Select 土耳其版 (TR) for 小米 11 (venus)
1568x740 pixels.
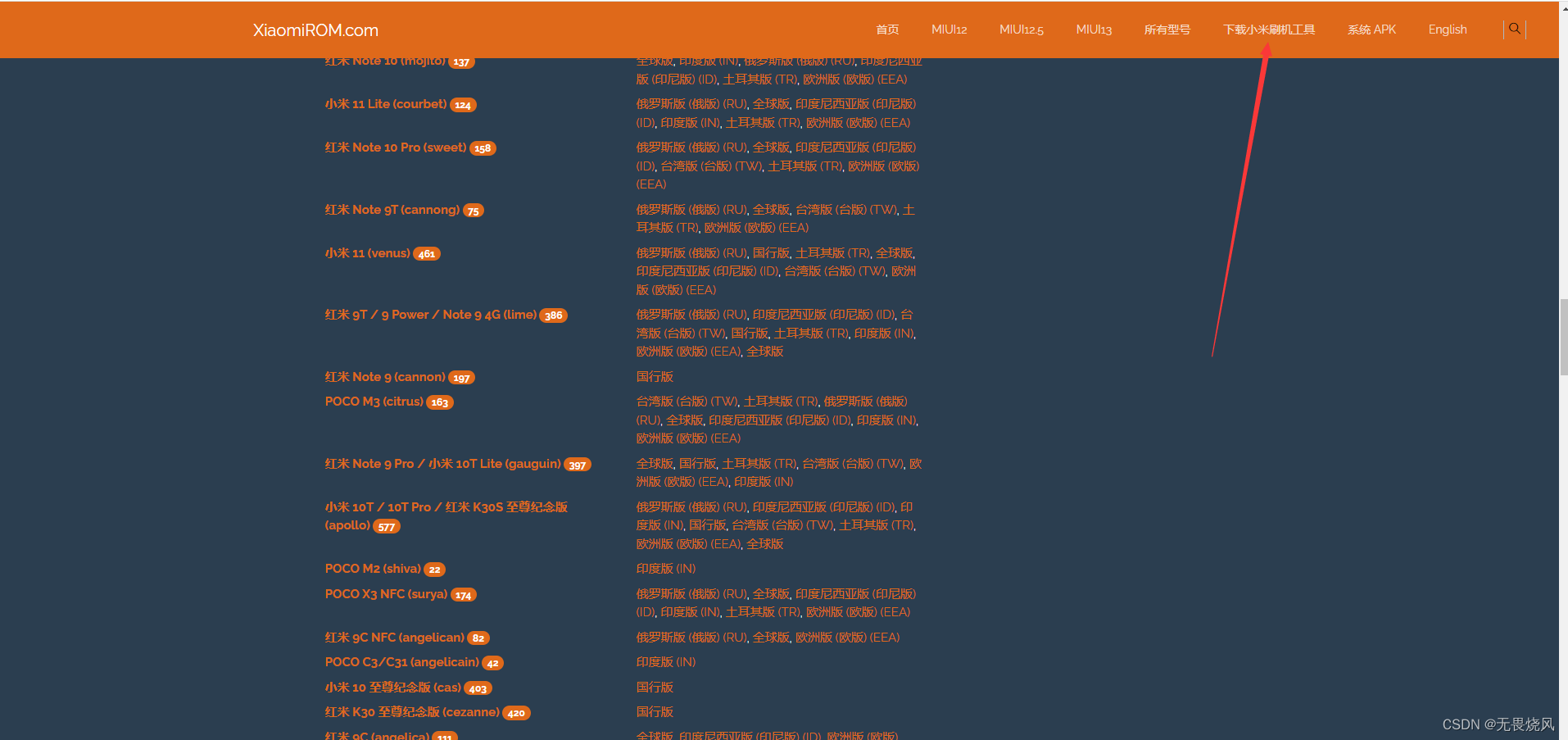832,253
